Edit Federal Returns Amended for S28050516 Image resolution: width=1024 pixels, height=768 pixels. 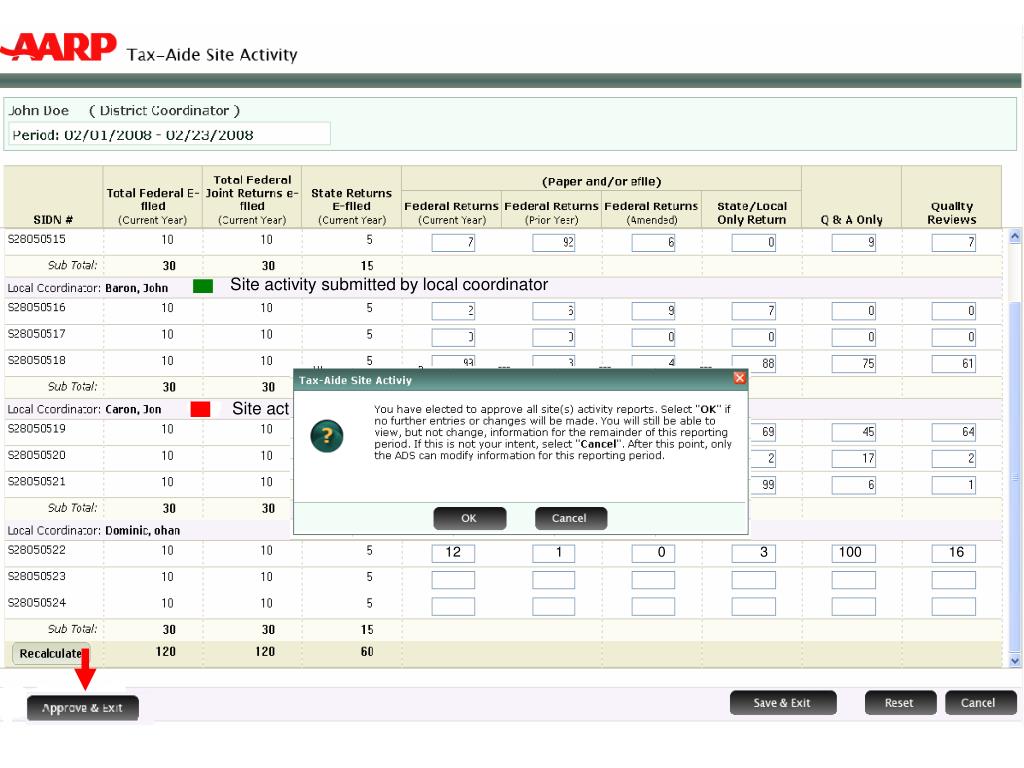coord(653,311)
